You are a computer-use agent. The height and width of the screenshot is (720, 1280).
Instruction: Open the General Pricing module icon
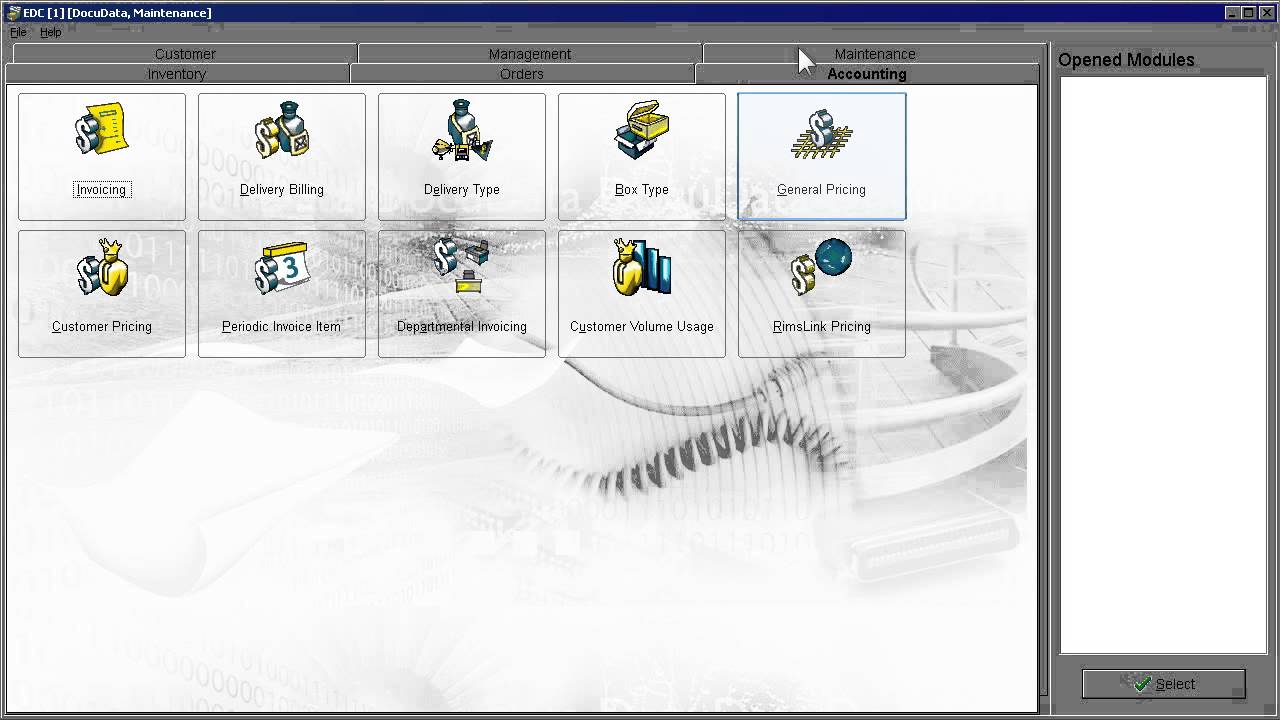point(822,157)
